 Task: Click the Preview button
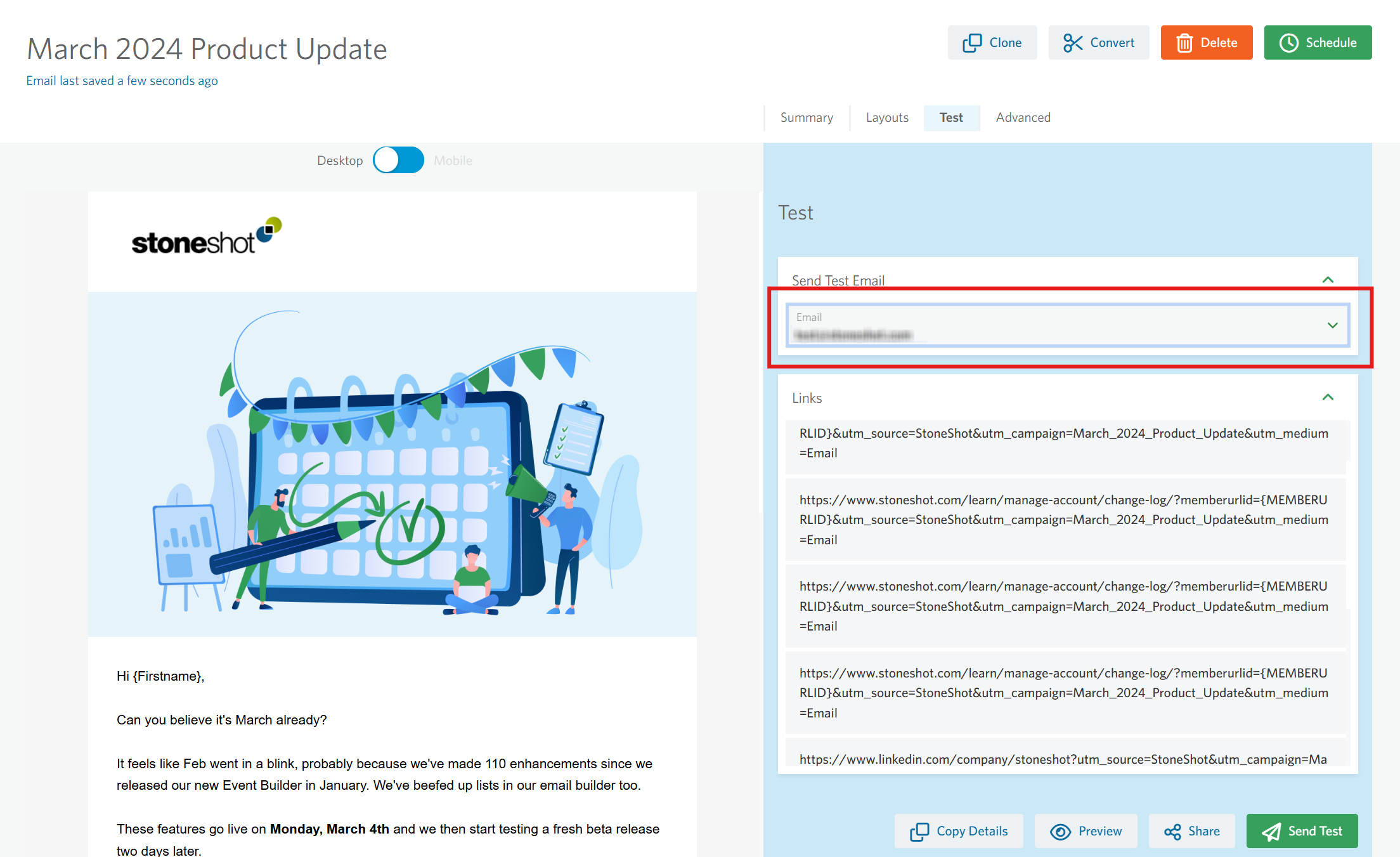[1086, 831]
